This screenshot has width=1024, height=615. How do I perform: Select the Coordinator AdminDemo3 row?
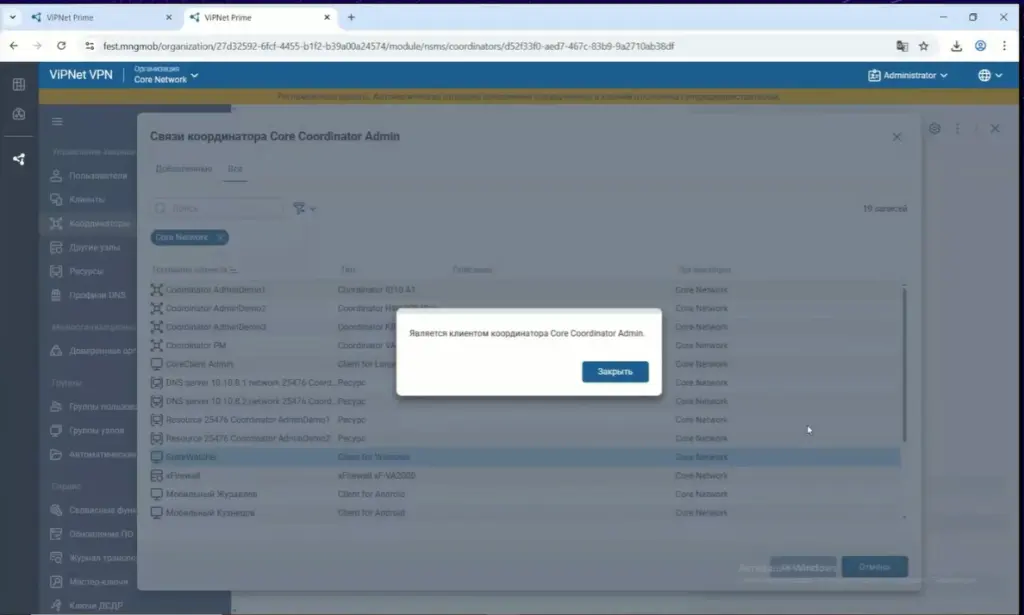[x=525, y=327]
